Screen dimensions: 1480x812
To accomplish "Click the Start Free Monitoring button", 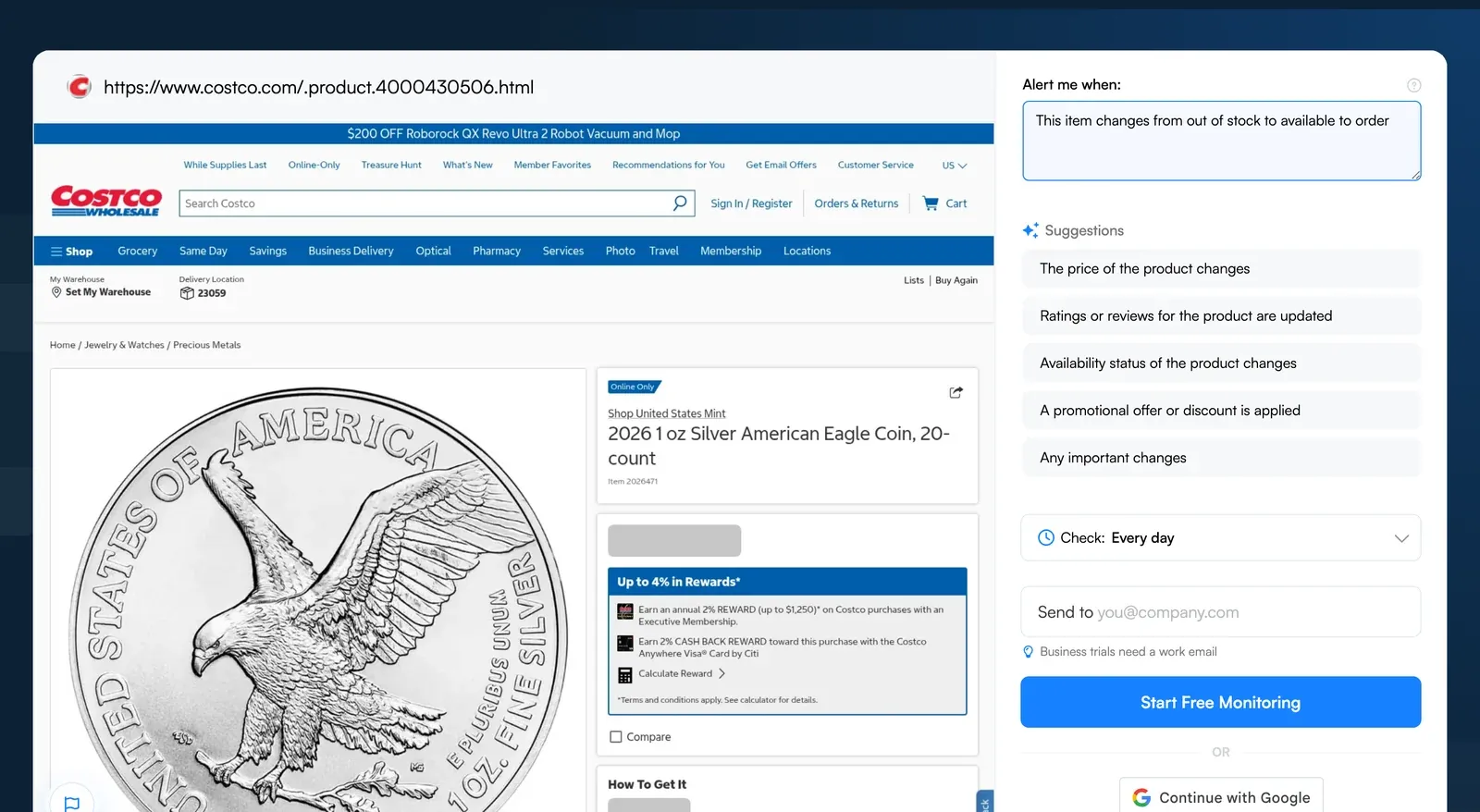I will pos(1220,702).
